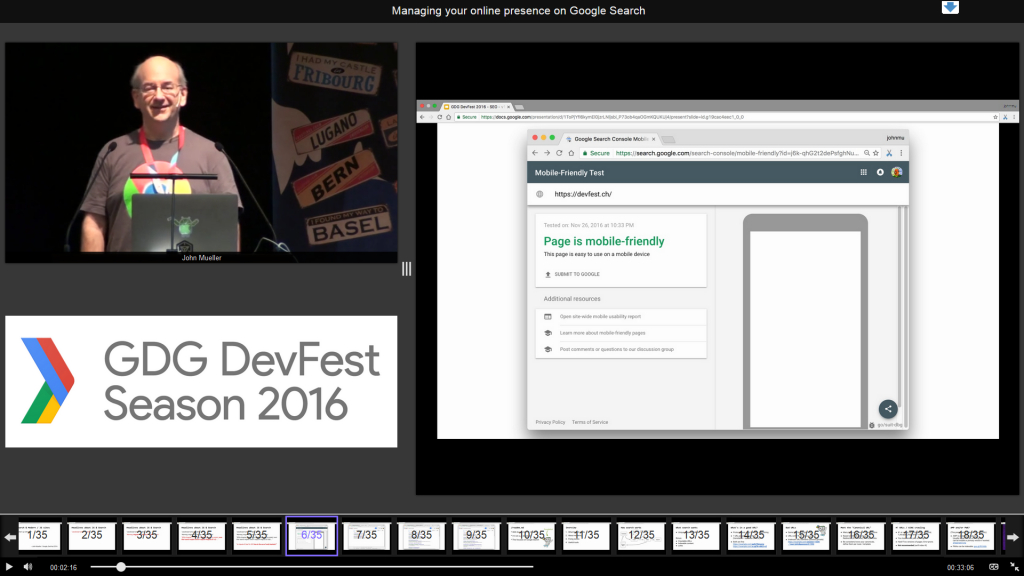Jump to slide thumbnail 12/35
The height and width of the screenshot is (576, 1024).
pos(641,536)
